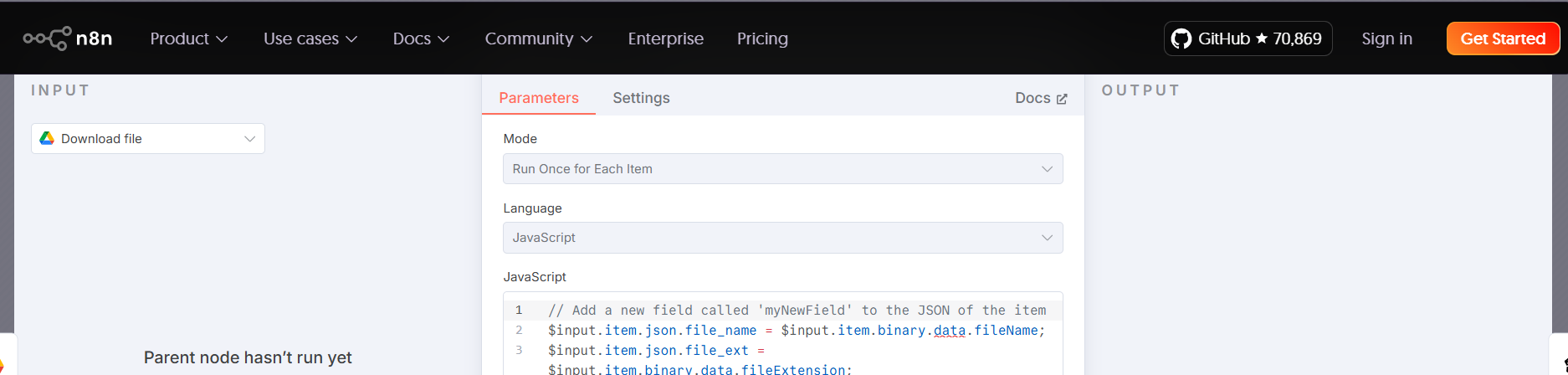
Task: Change the Mode dropdown selection
Action: coord(782,169)
